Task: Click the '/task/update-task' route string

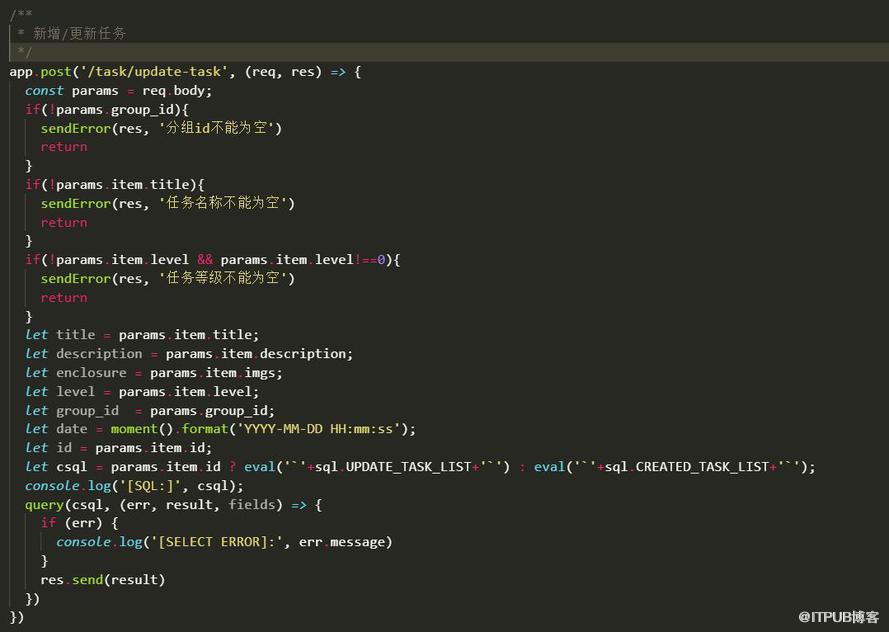Action: tap(156, 72)
